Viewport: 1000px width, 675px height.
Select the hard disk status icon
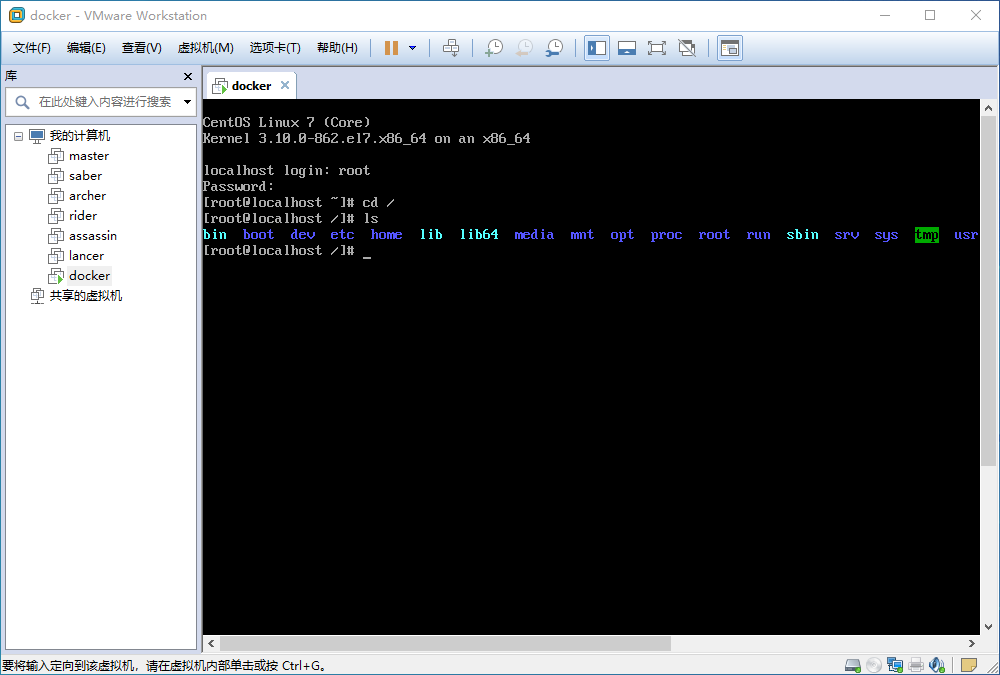(853, 664)
